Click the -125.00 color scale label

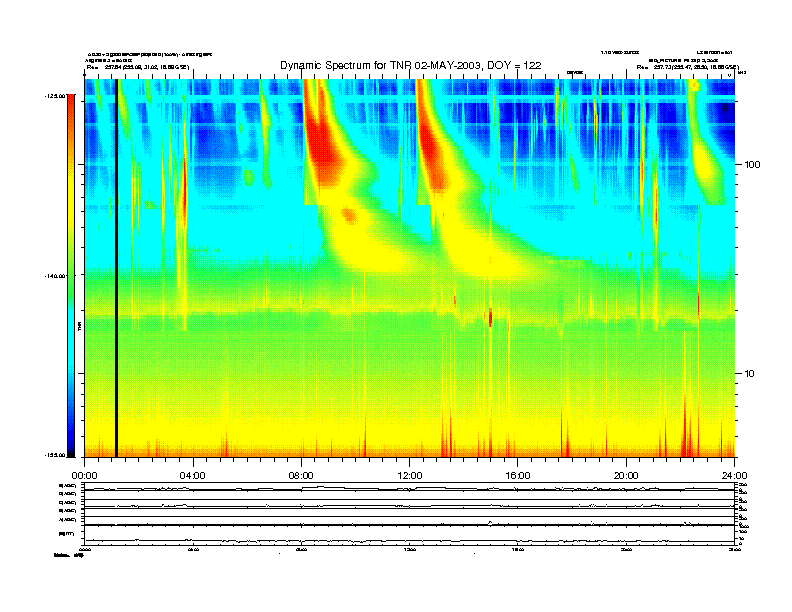point(55,95)
